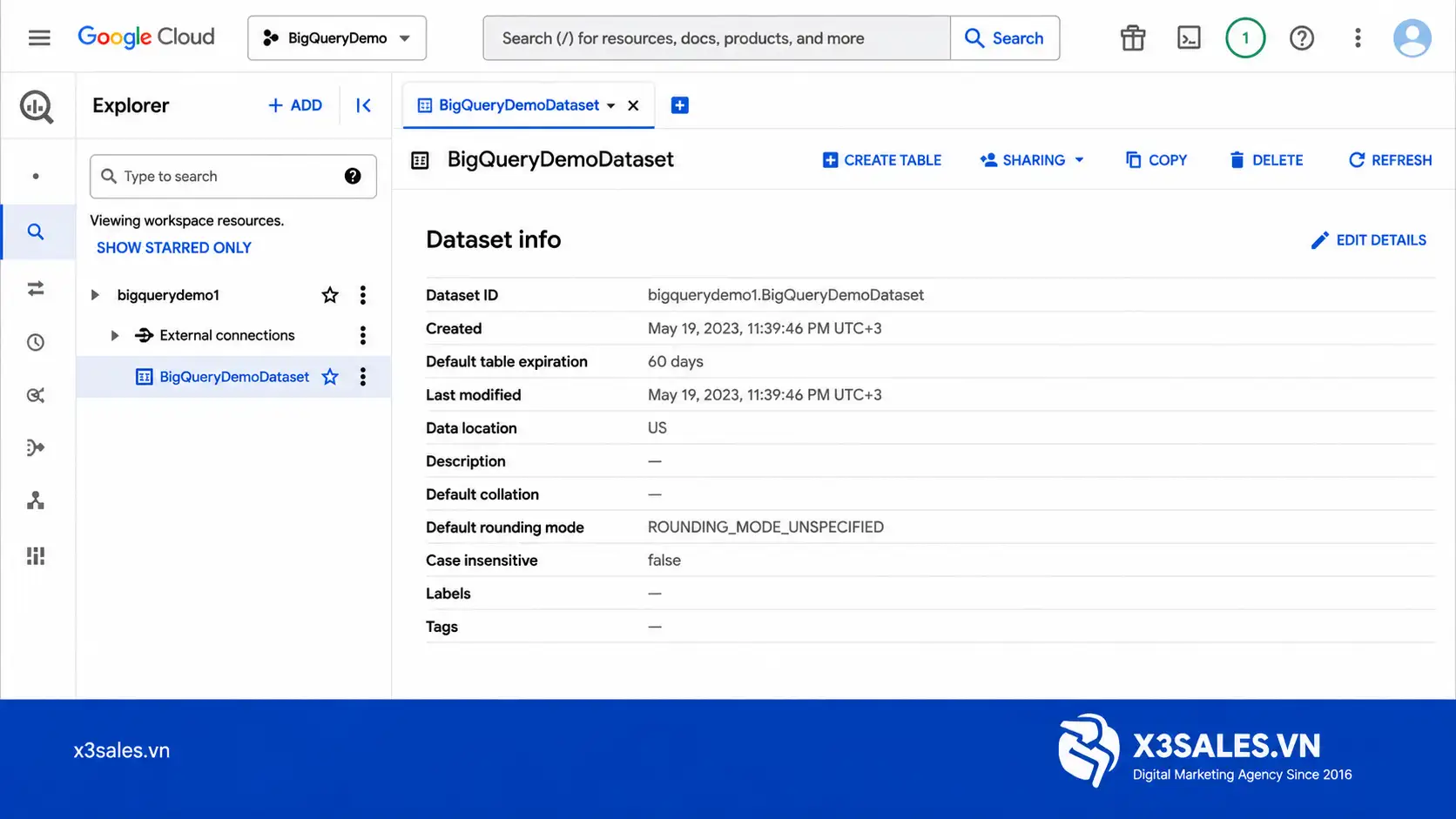Screen dimensions: 1456x819
Task: Open the data transfers arrows sidebar icon
Action: pyautogui.click(x=36, y=288)
